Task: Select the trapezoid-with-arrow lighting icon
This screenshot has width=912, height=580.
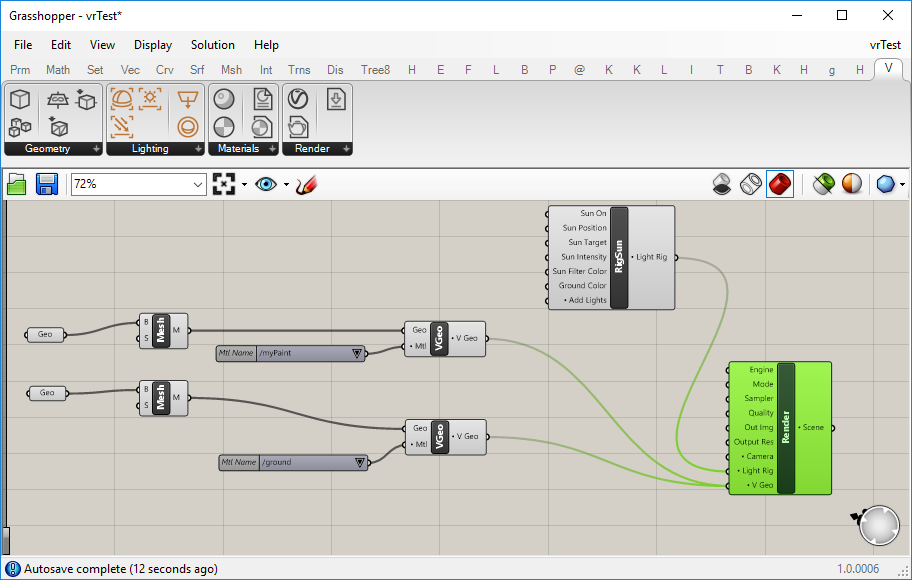Action: 188,99
